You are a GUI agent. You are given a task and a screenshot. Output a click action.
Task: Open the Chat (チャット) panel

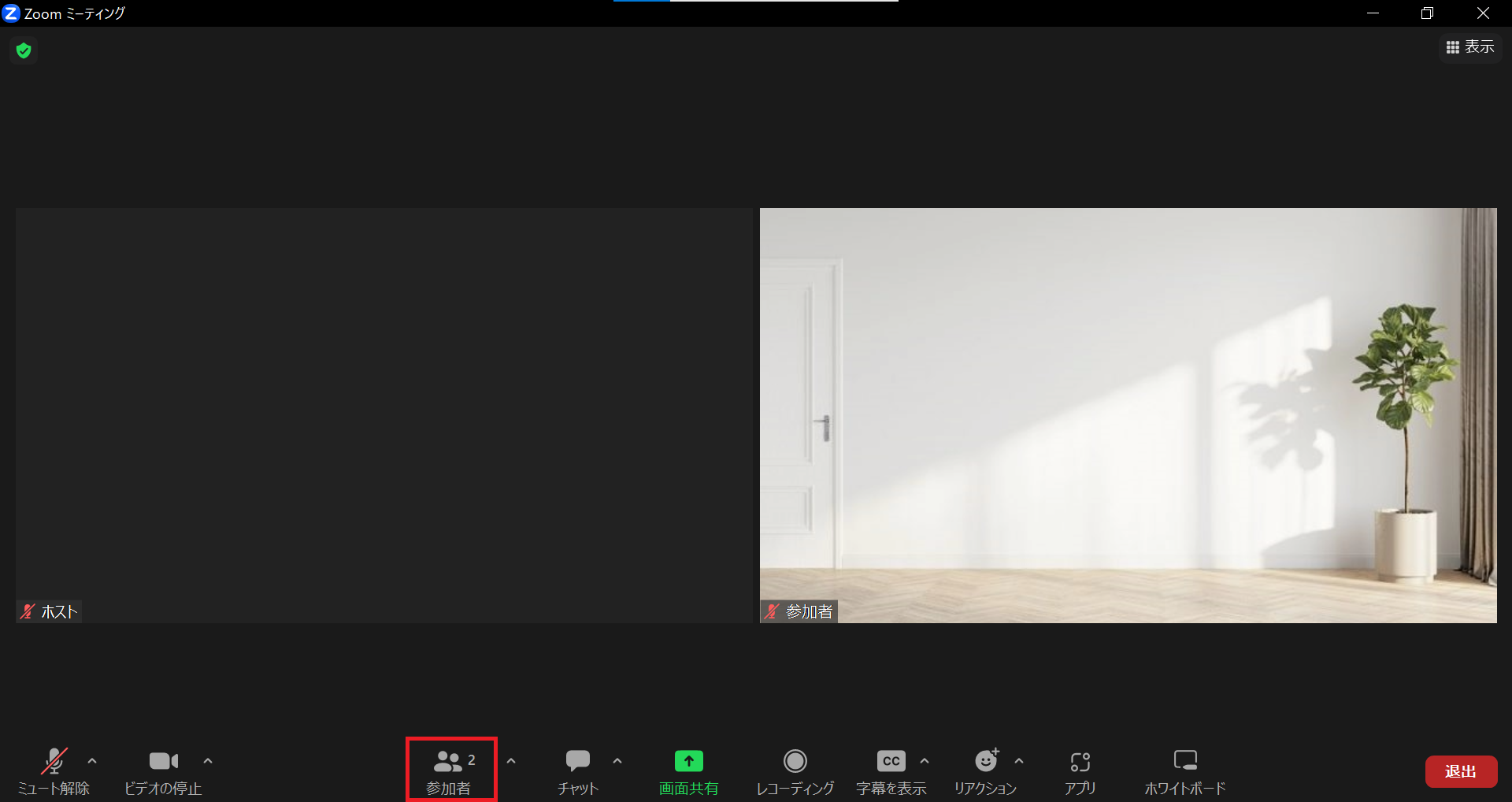click(x=578, y=770)
